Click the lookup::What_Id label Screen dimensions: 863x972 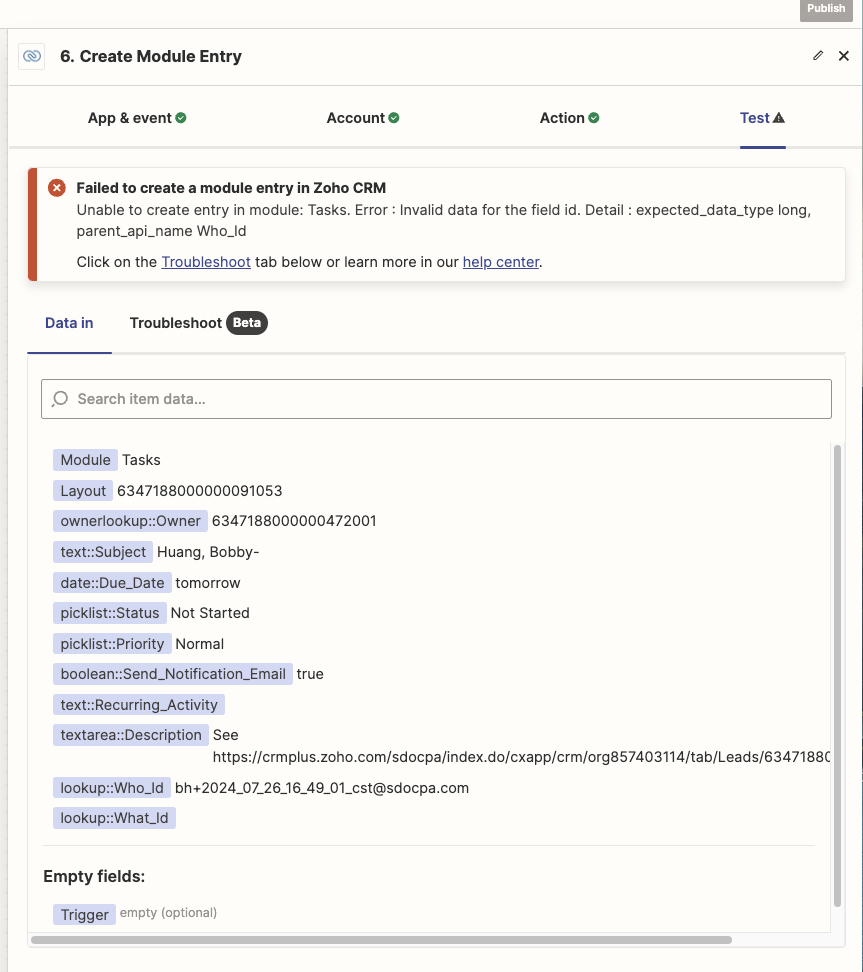(114, 818)
